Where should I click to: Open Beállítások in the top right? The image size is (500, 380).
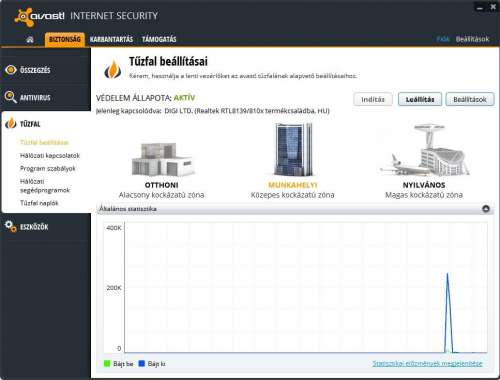click(472, 39)
